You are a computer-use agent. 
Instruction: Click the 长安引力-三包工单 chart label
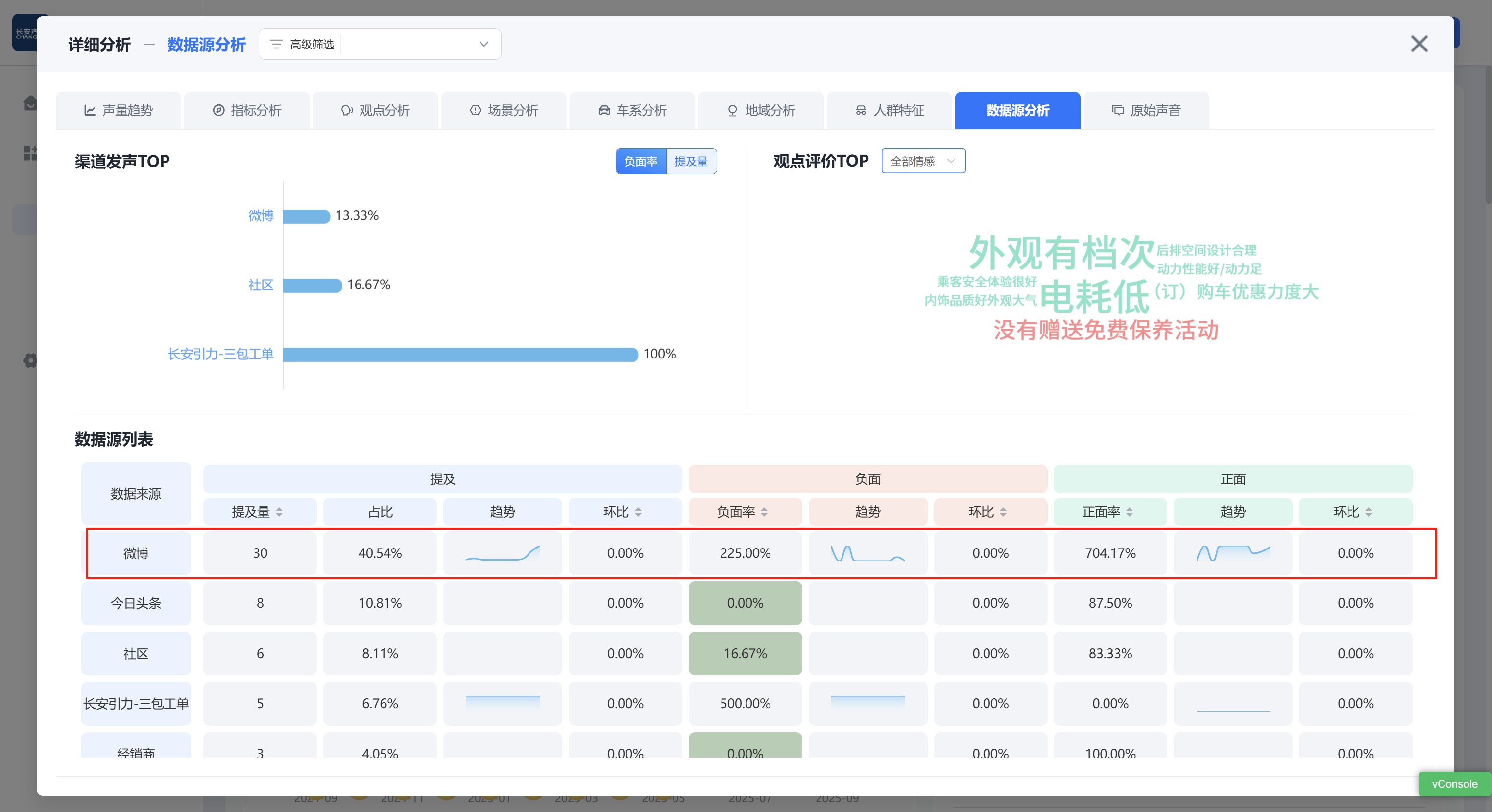(220, 354)
